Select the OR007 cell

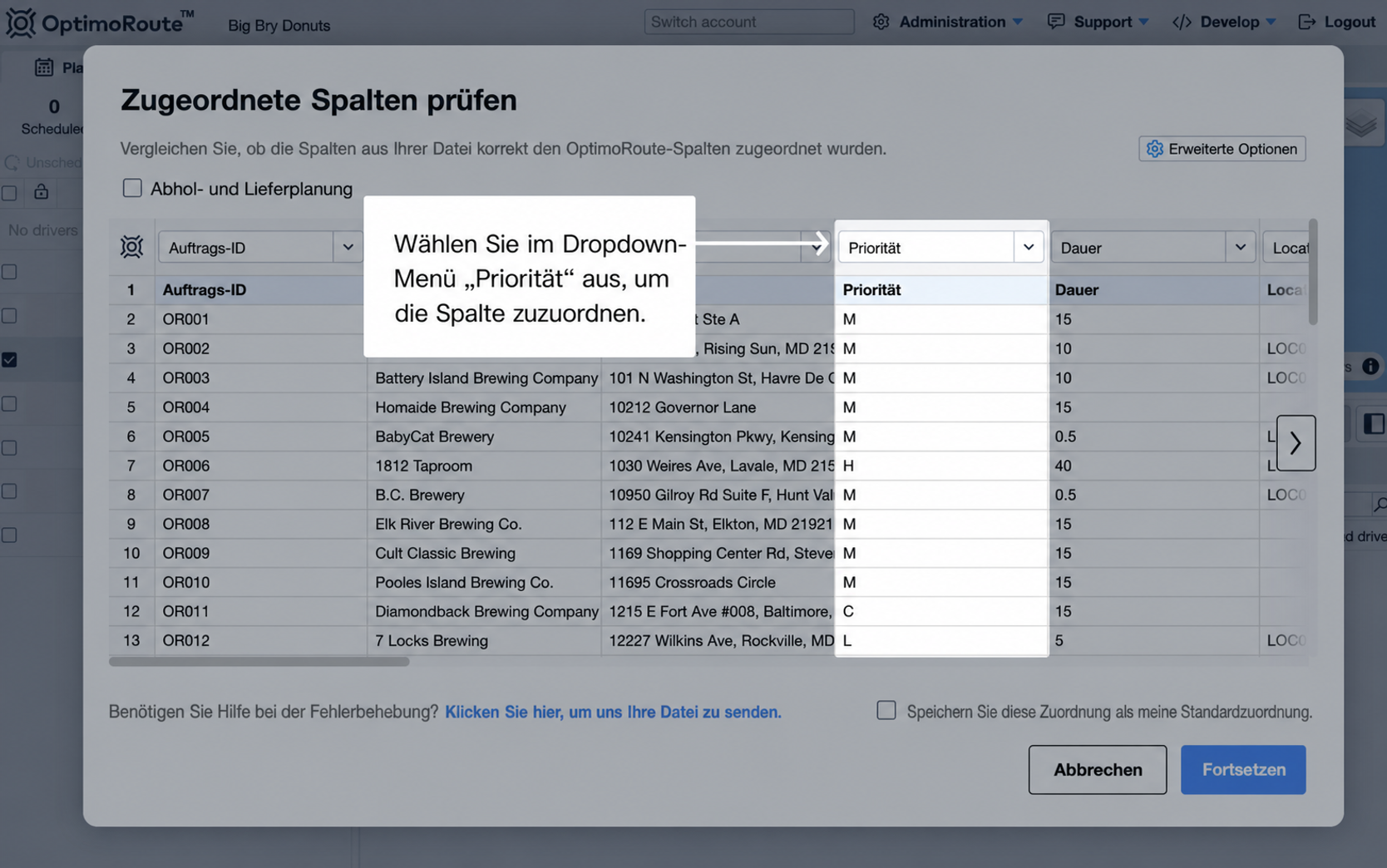pos(261,495)
